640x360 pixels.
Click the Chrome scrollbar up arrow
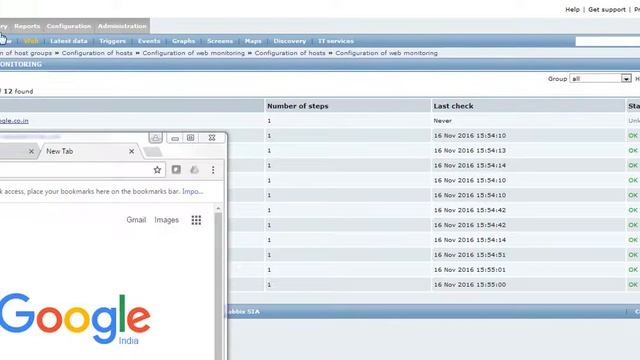point(218,209)
